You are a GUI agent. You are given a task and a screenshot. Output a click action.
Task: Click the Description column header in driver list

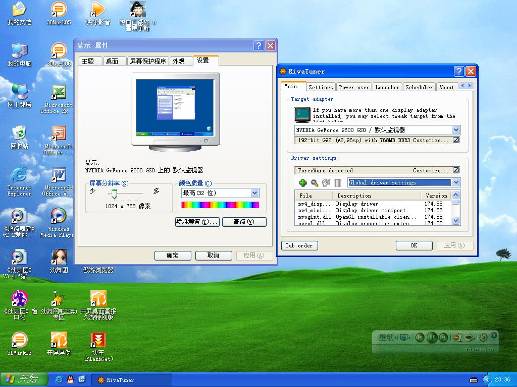376,195
